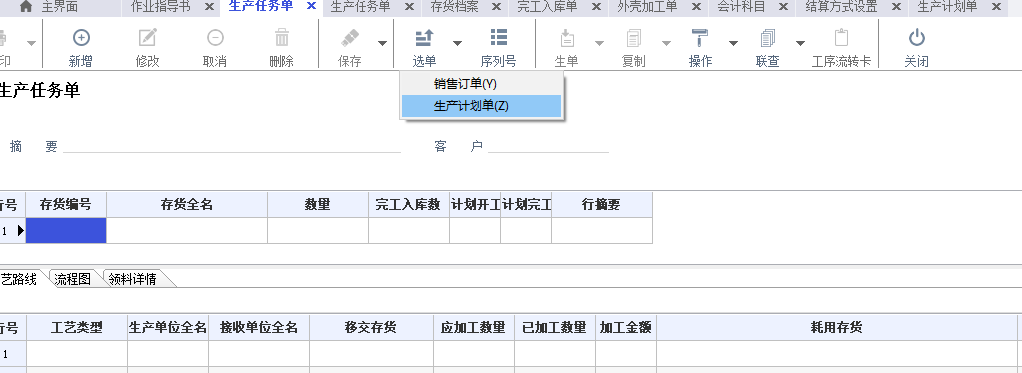Expand the 操作 dropdown arrow
Viewport: 1022px width, 373px height.
[x=733, y=44]
